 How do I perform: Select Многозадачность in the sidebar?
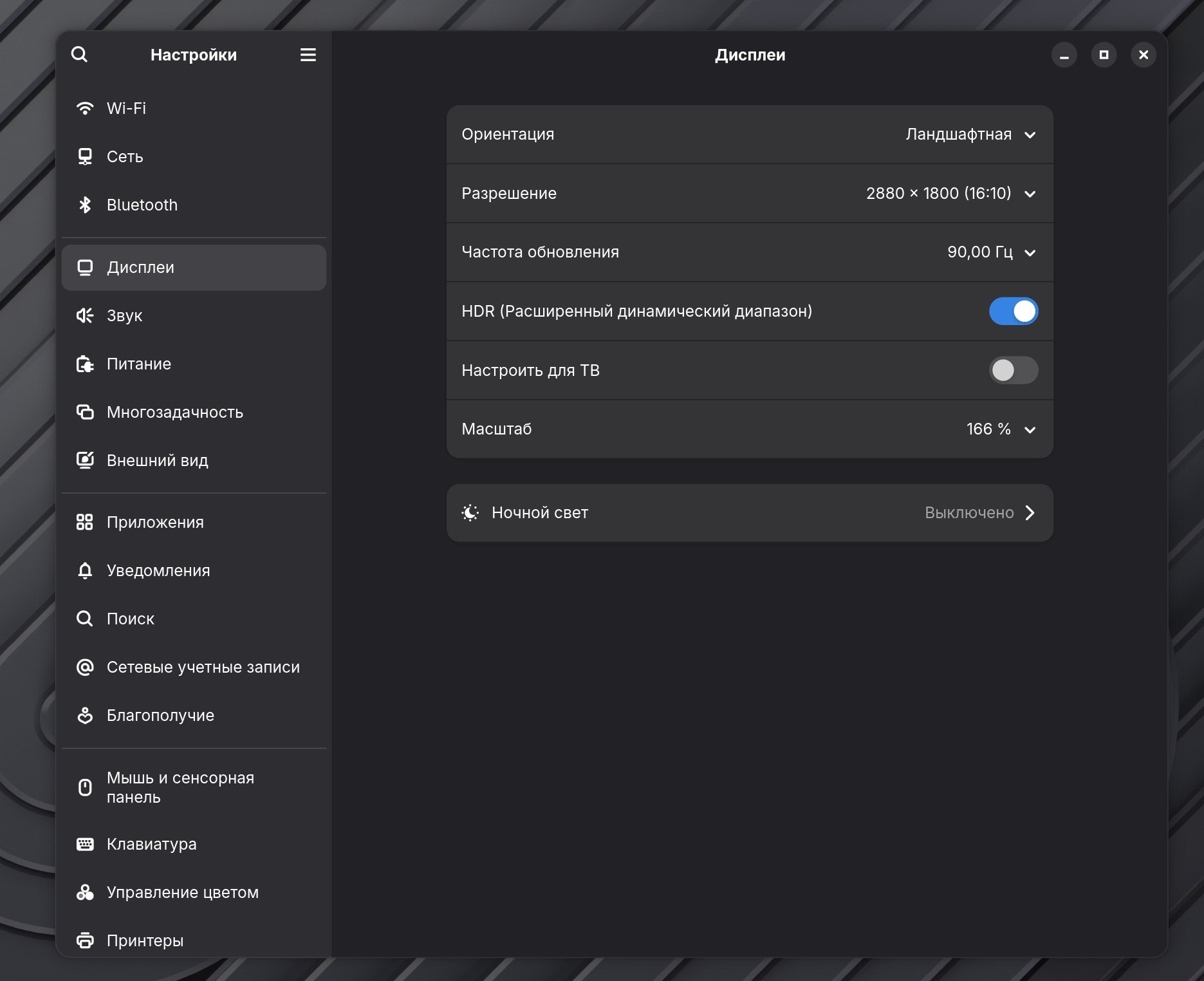(174, 412)
